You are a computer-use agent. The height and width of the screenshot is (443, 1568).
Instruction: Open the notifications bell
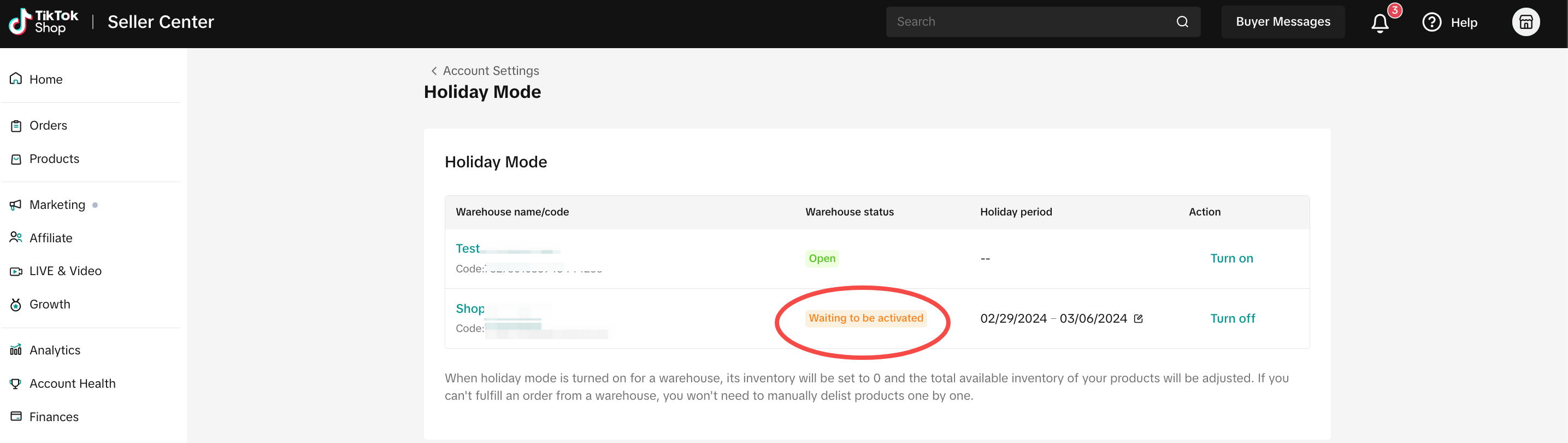click(1380, 23)
